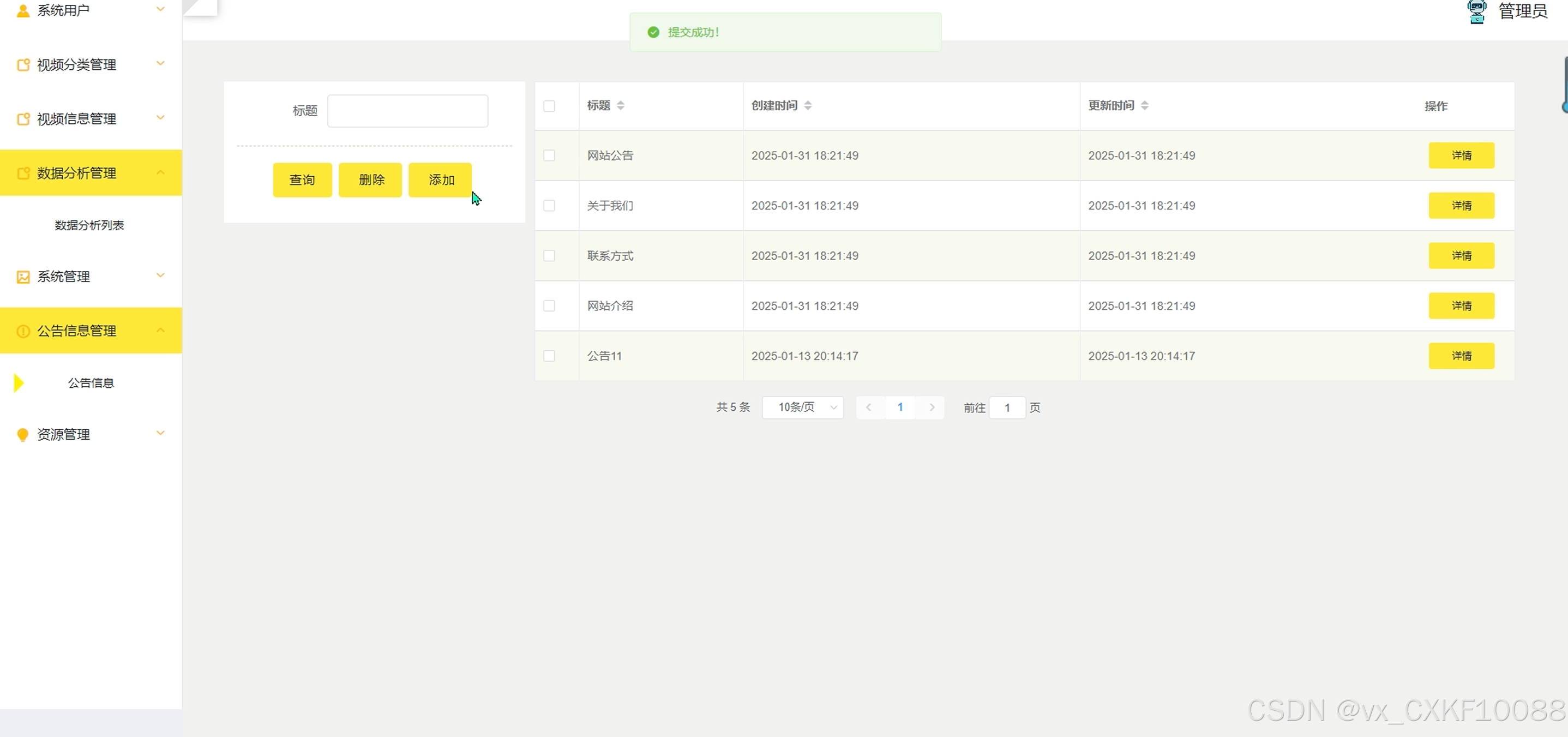Click the 标题 search input field

click(407, 111)
